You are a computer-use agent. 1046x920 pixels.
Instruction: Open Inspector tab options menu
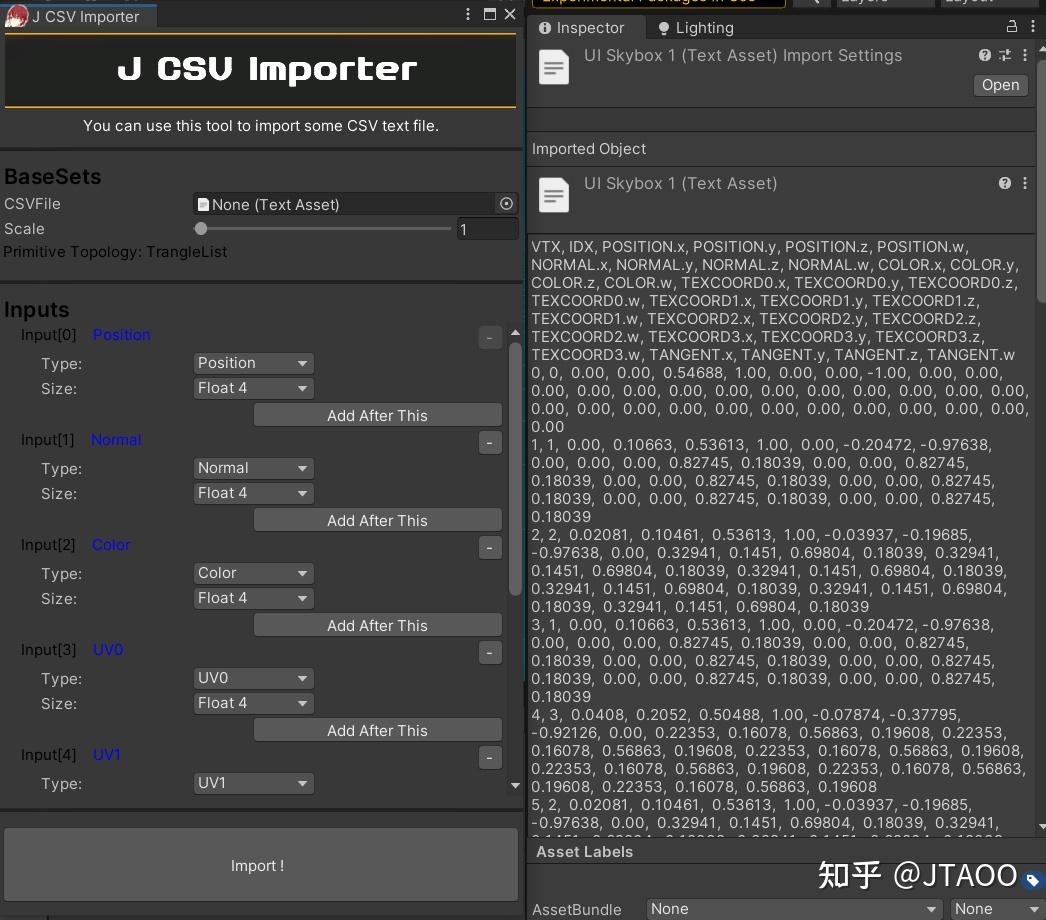(x=1033, y=26)
